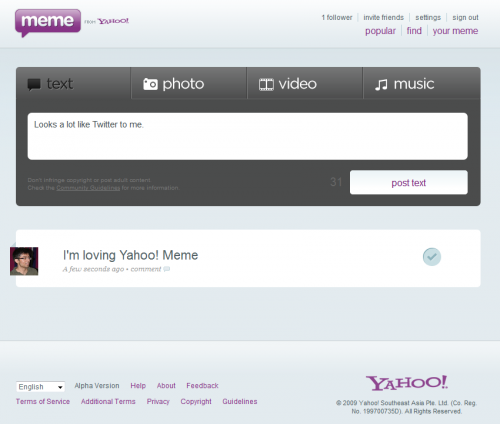Click the comment link under the post
Image resolution: width=500 pixels, height=424 pixels.
coord(146,269)
